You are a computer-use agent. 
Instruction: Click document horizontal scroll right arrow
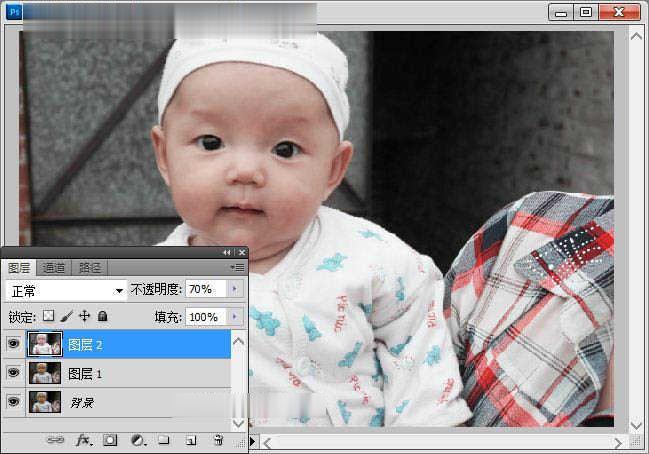[618, 443]
